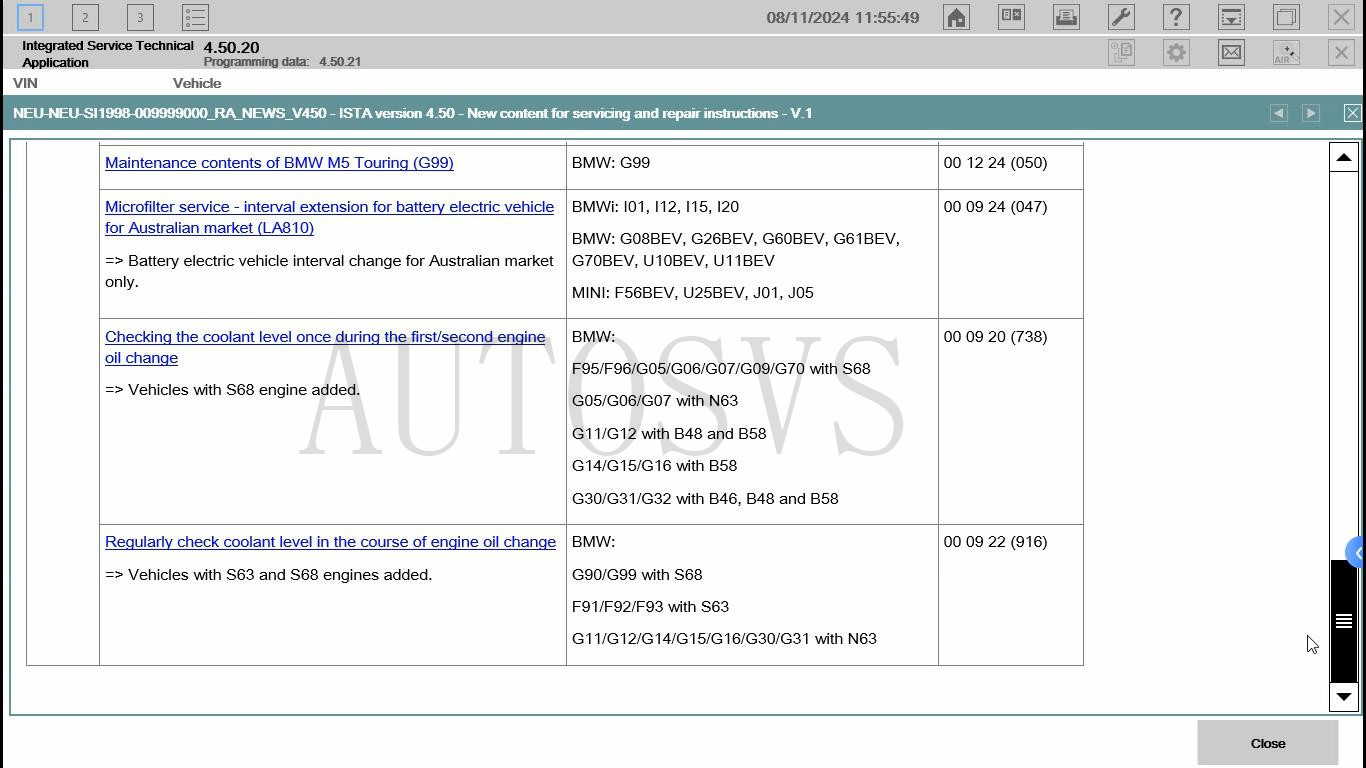The image size is (1366, 768).
Task: Click G30/G31/G32 with B46, B48 and B58
Action: 705,499
